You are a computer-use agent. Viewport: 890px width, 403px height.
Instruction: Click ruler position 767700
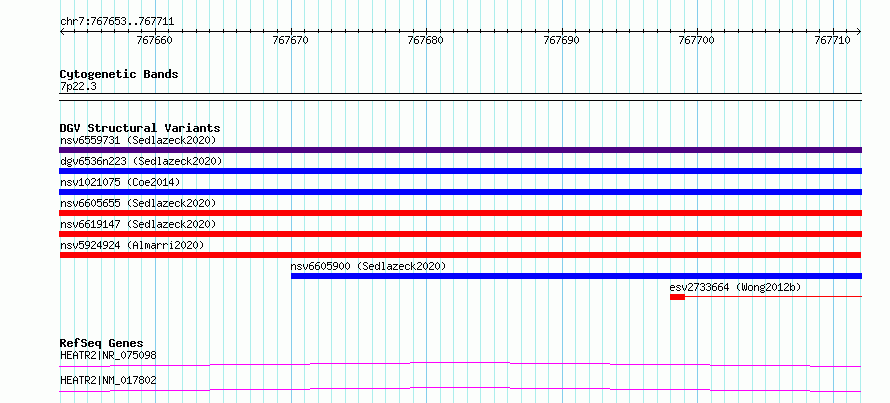click(698, 40)
